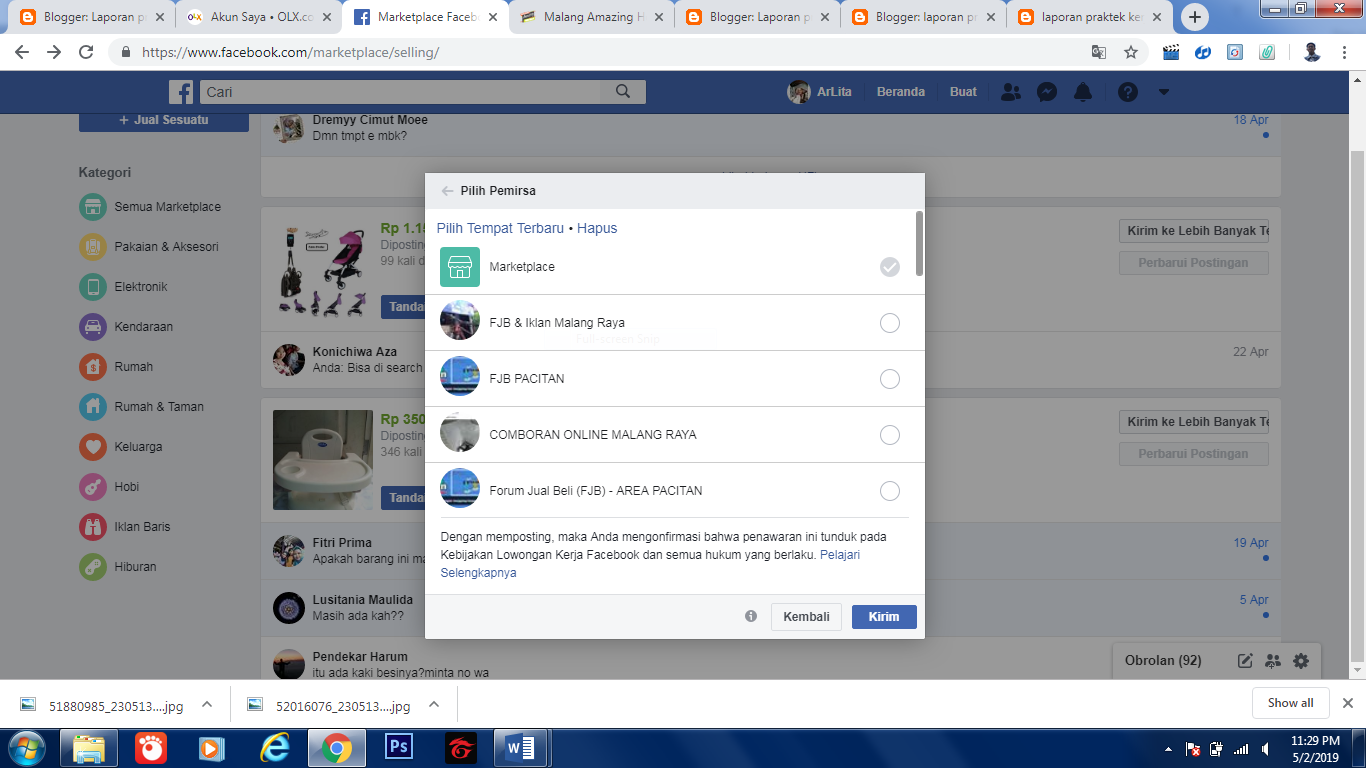Select Forum Jual Beli AREA PACITAN radio button
This screenshot has width=1366, height=768.
point(889,491)
